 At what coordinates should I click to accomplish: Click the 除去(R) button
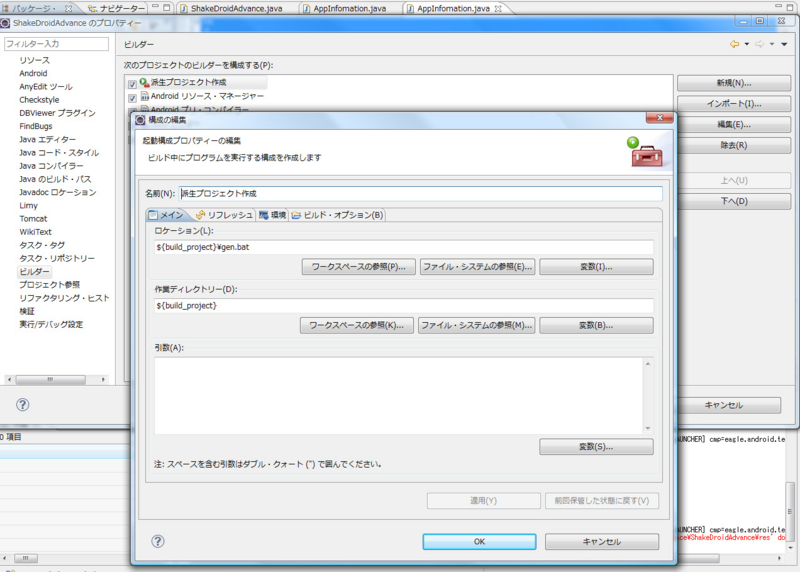point(734,145)
